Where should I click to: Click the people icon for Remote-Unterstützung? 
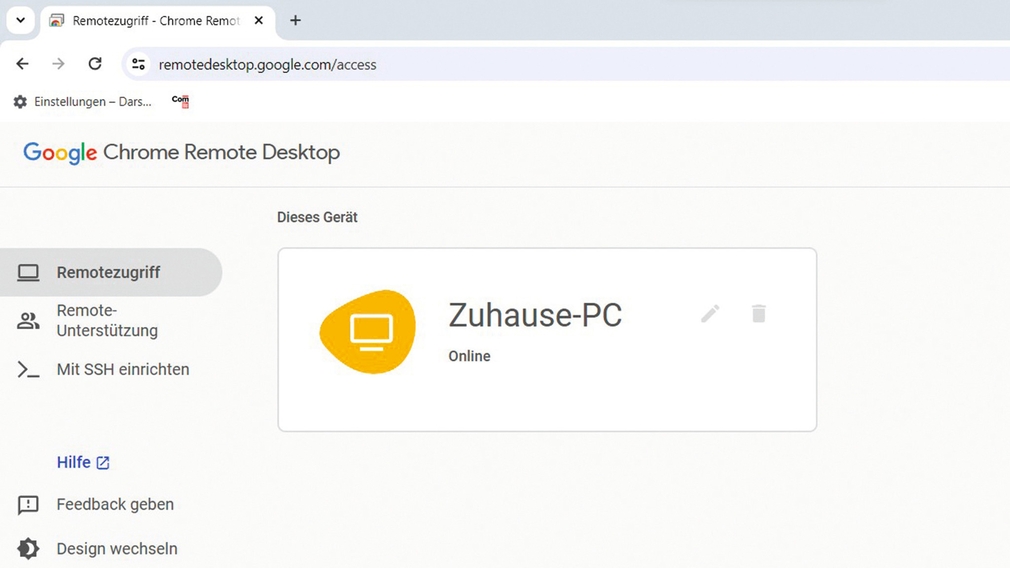[x=28, y=321]
